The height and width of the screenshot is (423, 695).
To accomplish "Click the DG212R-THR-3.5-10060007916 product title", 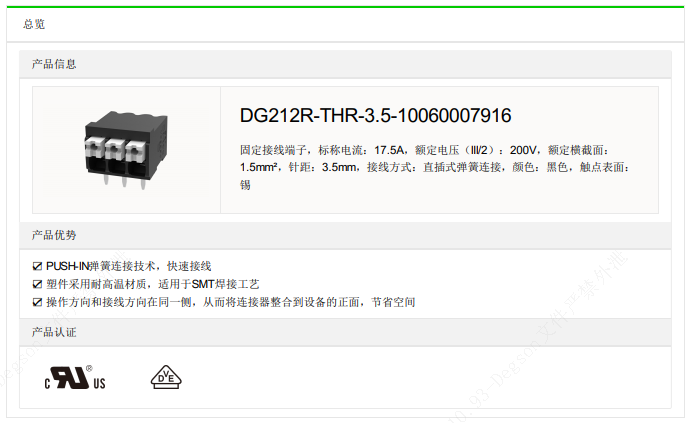I will 375,115.
